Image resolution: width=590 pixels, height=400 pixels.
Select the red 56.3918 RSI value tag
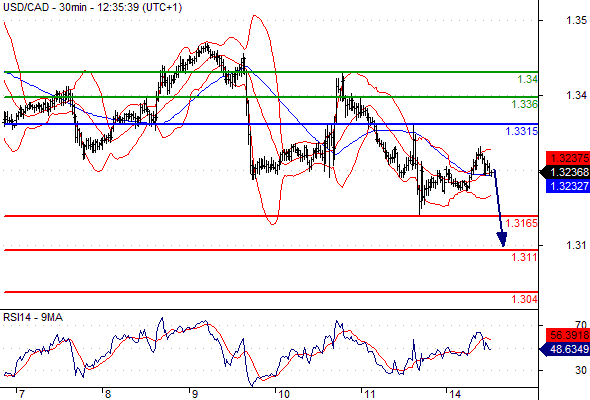tap(568, 335)
